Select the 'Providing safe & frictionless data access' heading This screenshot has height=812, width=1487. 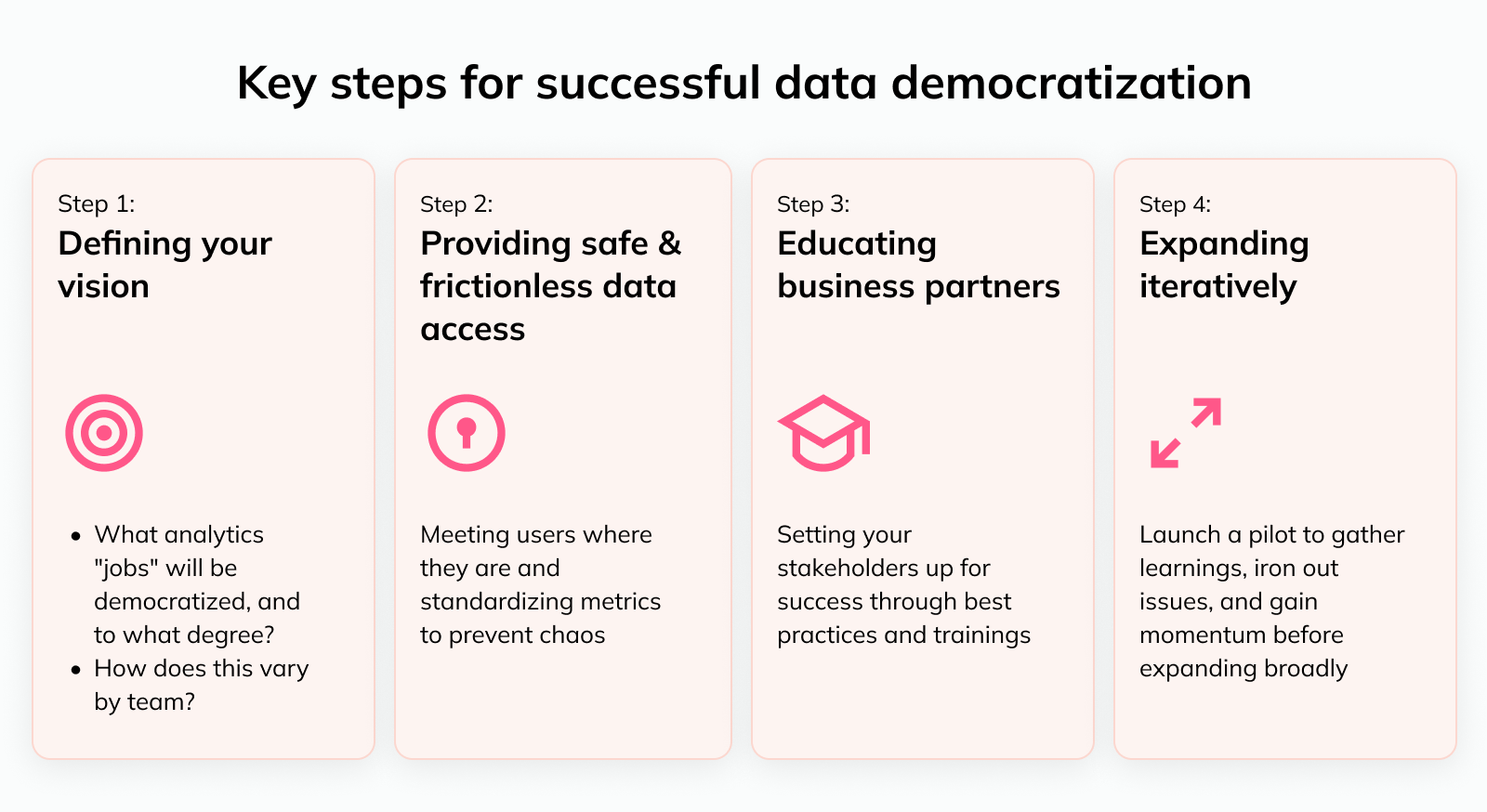pos(550,286)
